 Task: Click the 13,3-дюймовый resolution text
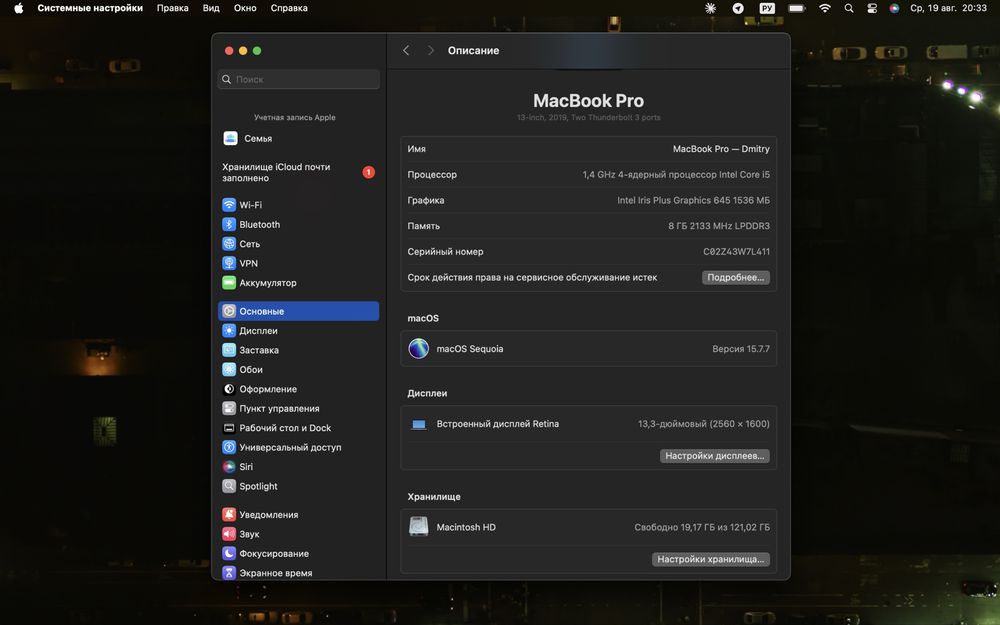(703, 424)
